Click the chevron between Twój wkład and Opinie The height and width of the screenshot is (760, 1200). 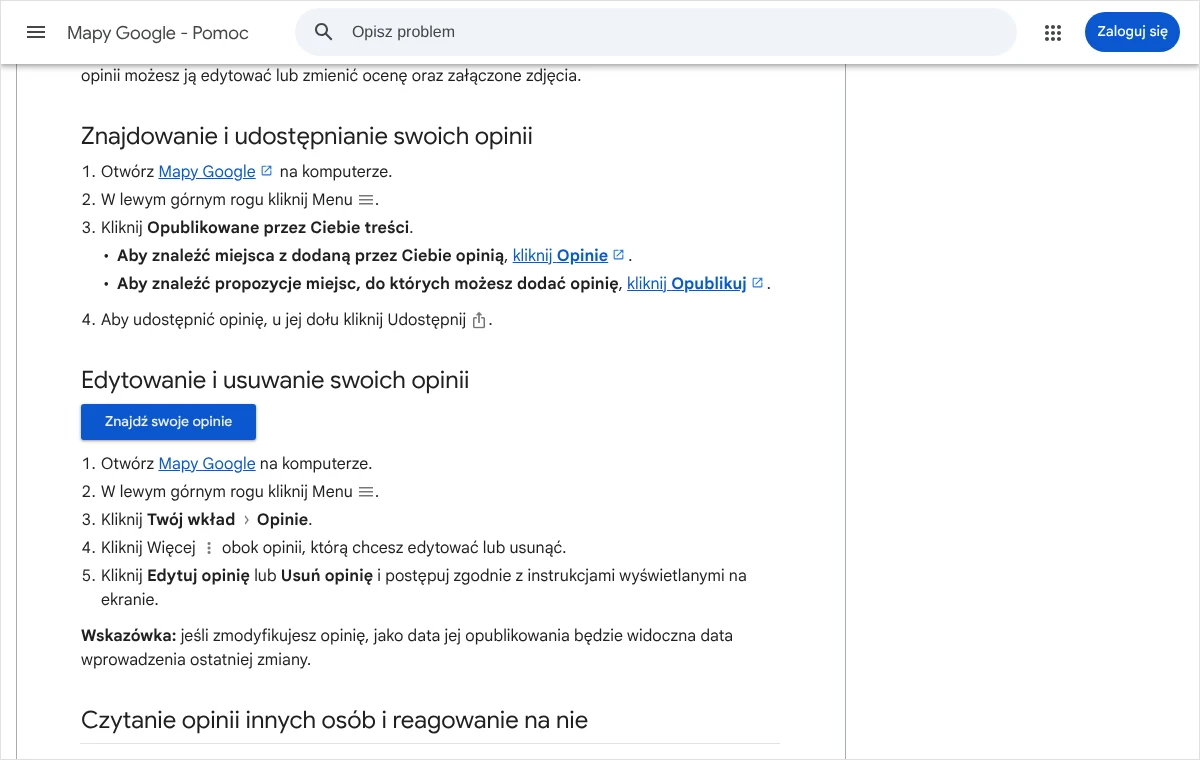pos(246,520)
